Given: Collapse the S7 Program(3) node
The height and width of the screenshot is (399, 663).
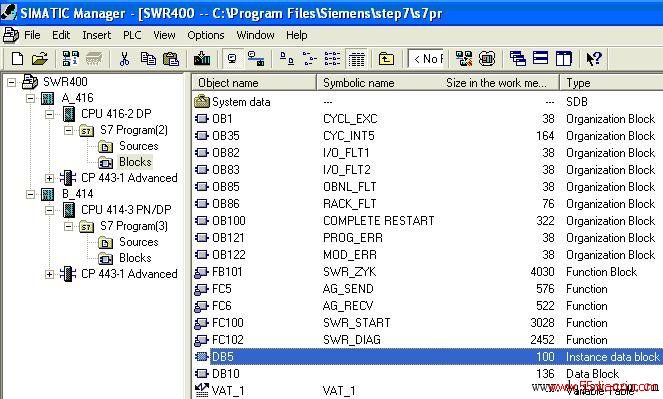Looking at the screenshot, I should pos(68,227).
